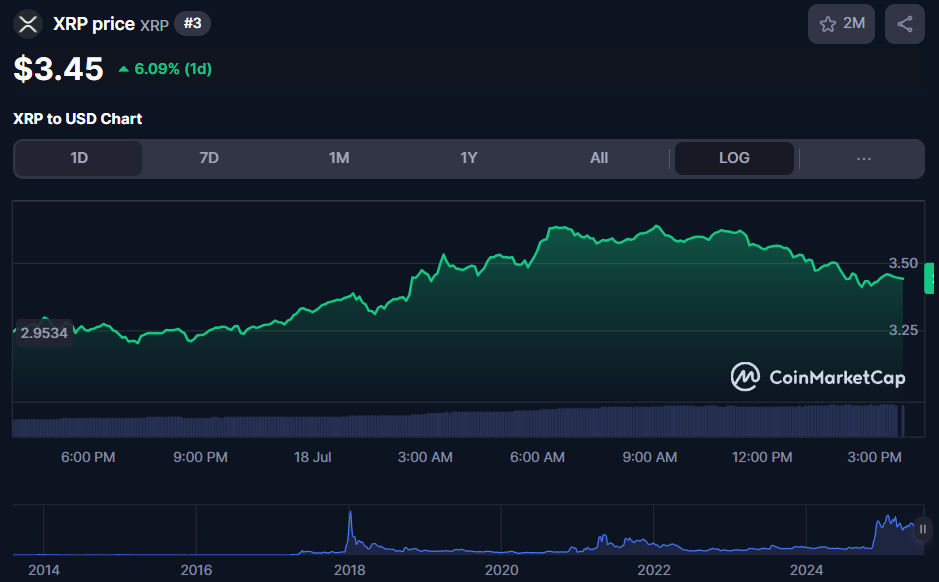This screenshot has height=582, width=939.
Task: Click the 12:00 PM time axis label
Action: click(x=762, y=457)
